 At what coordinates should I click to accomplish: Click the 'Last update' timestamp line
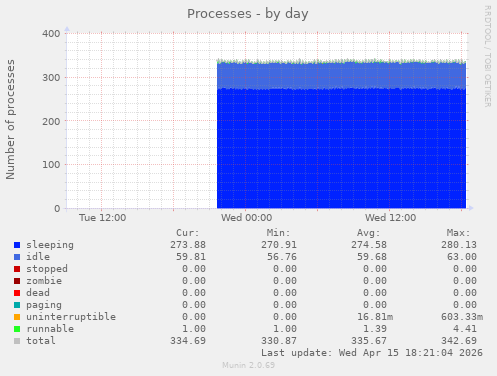(x=372, y=353)
